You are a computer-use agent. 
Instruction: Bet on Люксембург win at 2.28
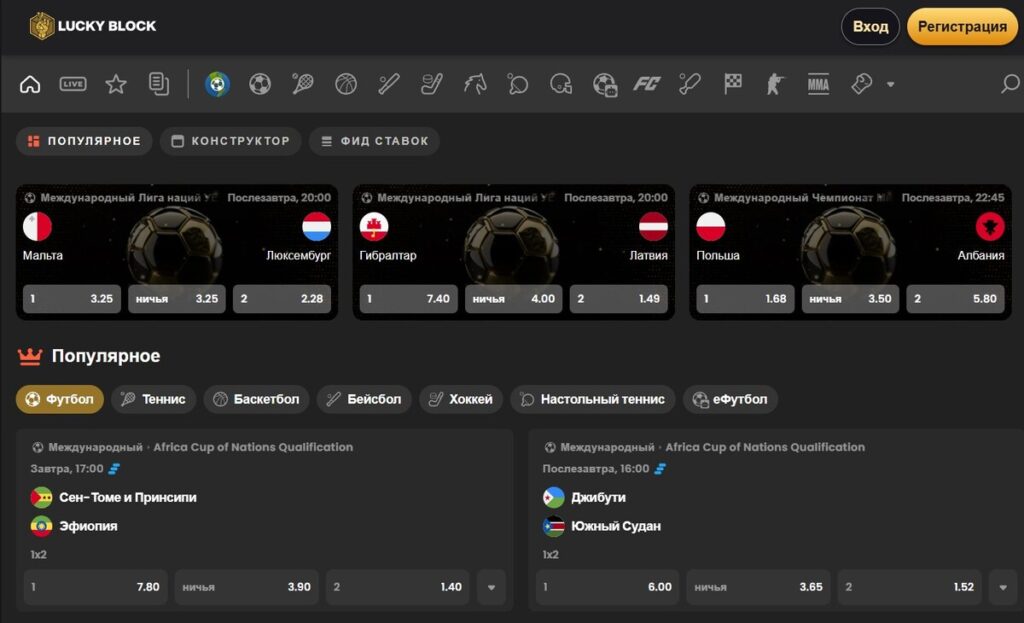pos(282,299)
